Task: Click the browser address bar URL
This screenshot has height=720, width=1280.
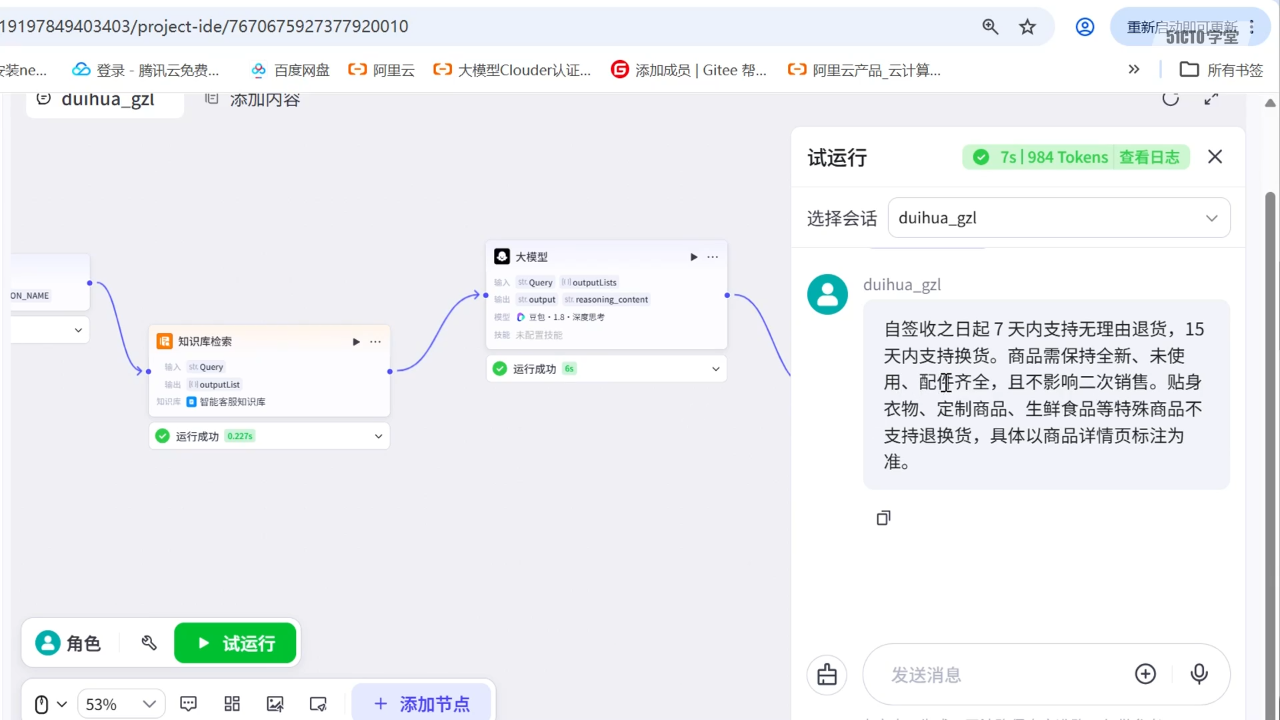Action: [x=204, y=27]
